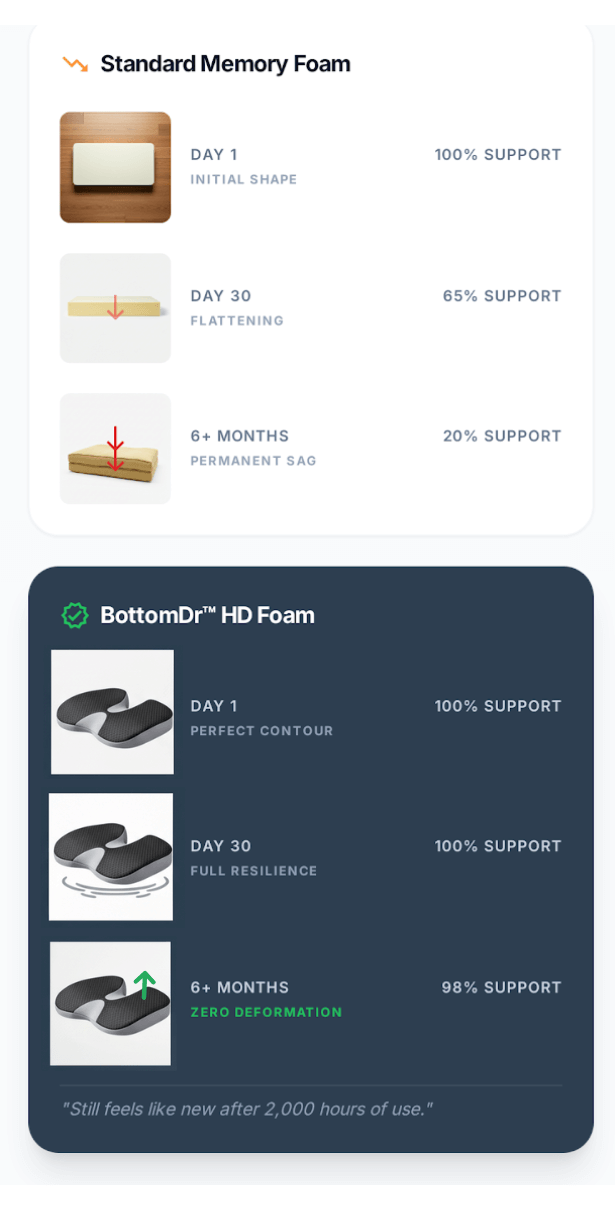The height and width of the screenshot is (1211, 615).
Task: Click the BottomDr HD Foam heading
Action: [207, 615]
